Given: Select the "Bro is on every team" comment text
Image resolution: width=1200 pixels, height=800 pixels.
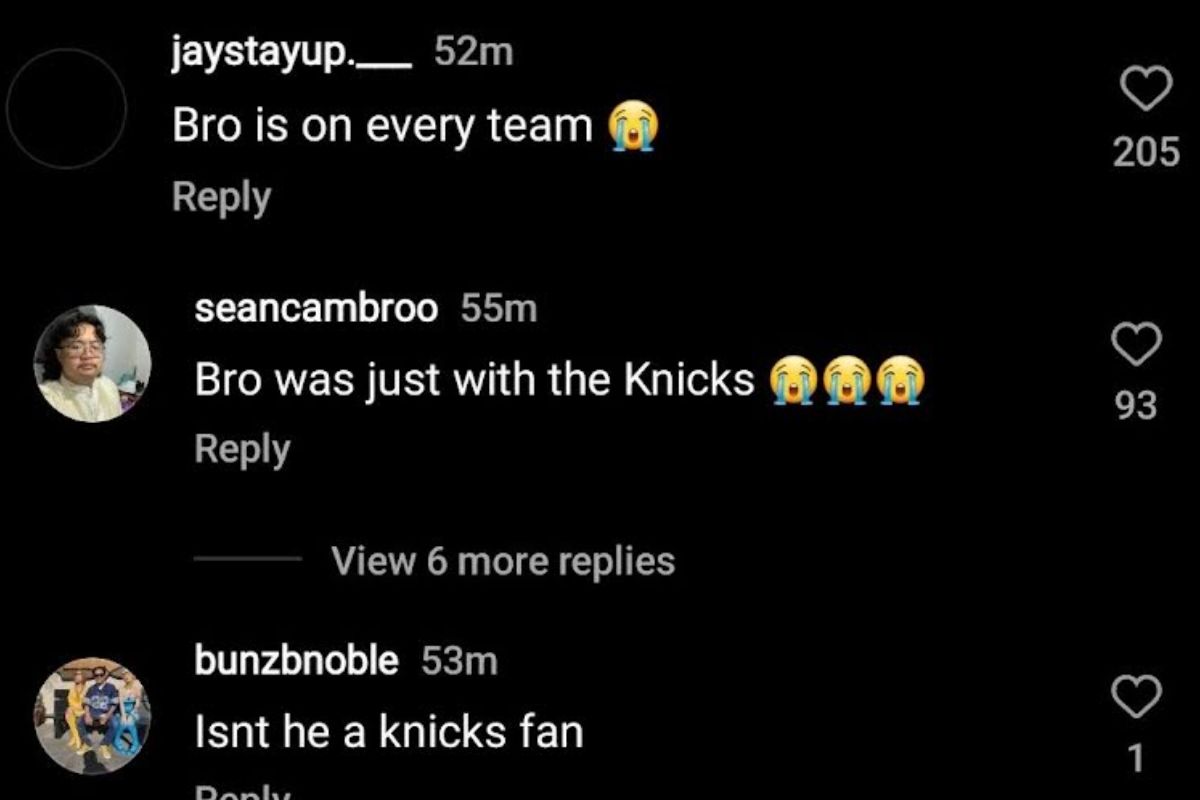Looking at the screenshot, I should (382, 126).
